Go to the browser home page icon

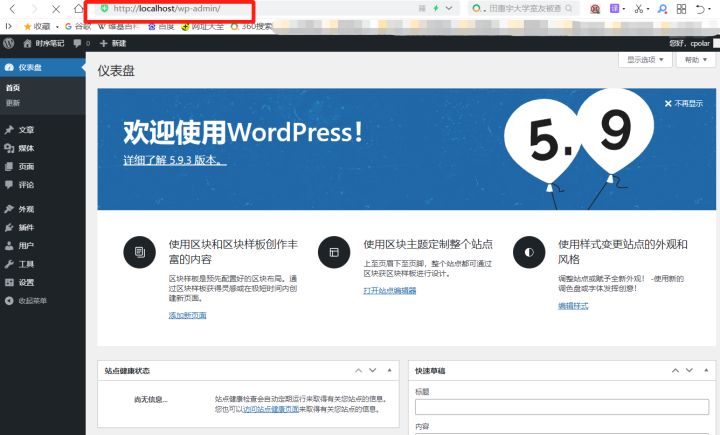tap(78, 8)
